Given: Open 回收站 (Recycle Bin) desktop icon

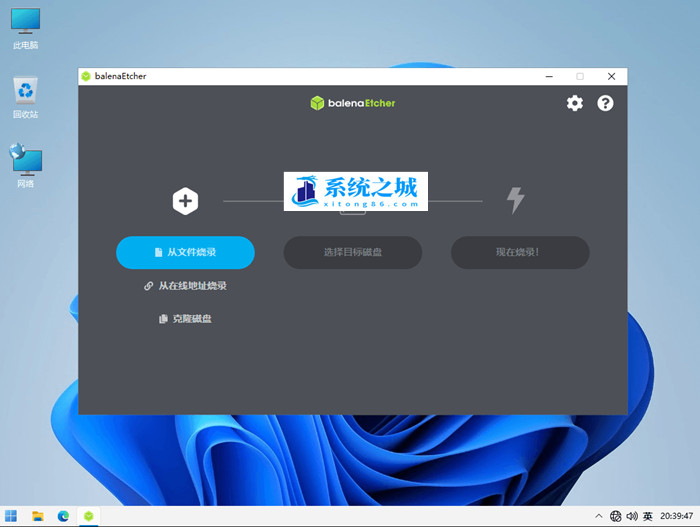Looking at the screenshot, I should (x=25, y=98).
